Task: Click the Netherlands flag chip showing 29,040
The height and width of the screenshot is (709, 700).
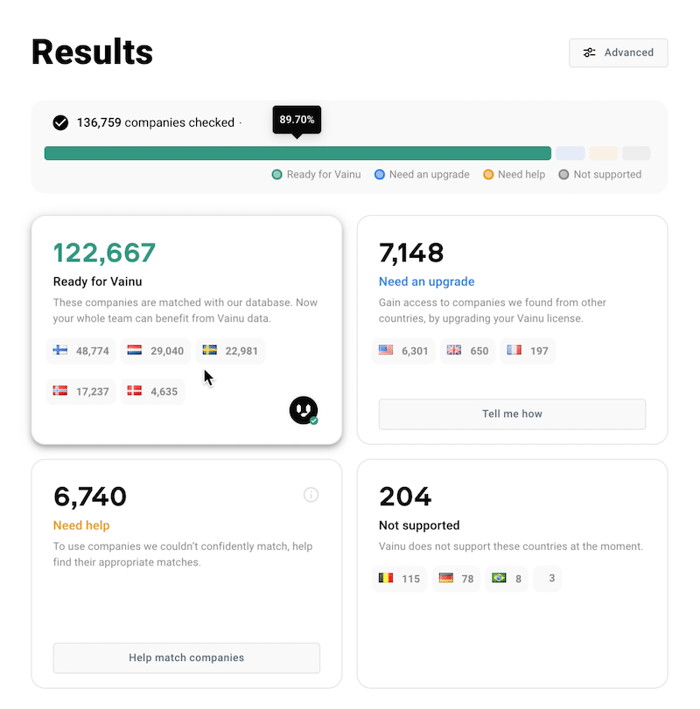Action: 155,351
